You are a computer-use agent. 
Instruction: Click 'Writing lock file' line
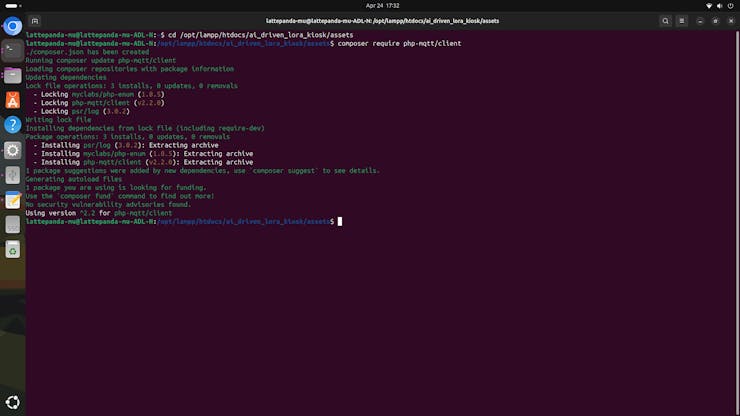coord(58,120)
